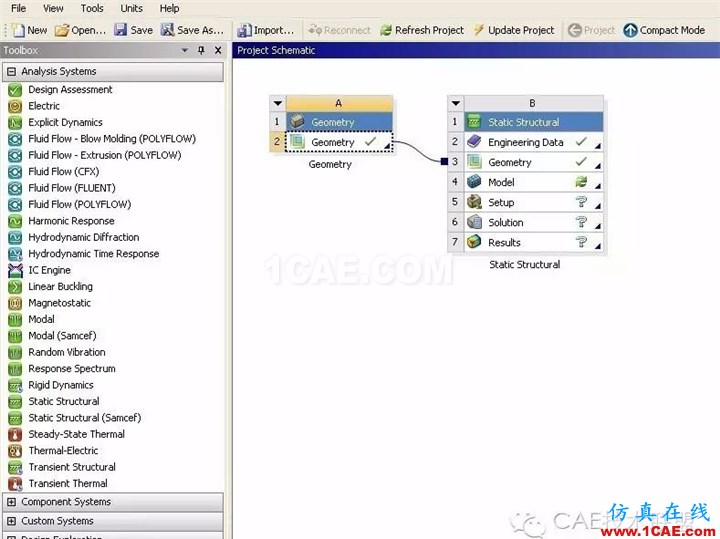Choose the Magnetostatic icon
This screenshot has width=720, height=539.
click(x=15, y=303)
